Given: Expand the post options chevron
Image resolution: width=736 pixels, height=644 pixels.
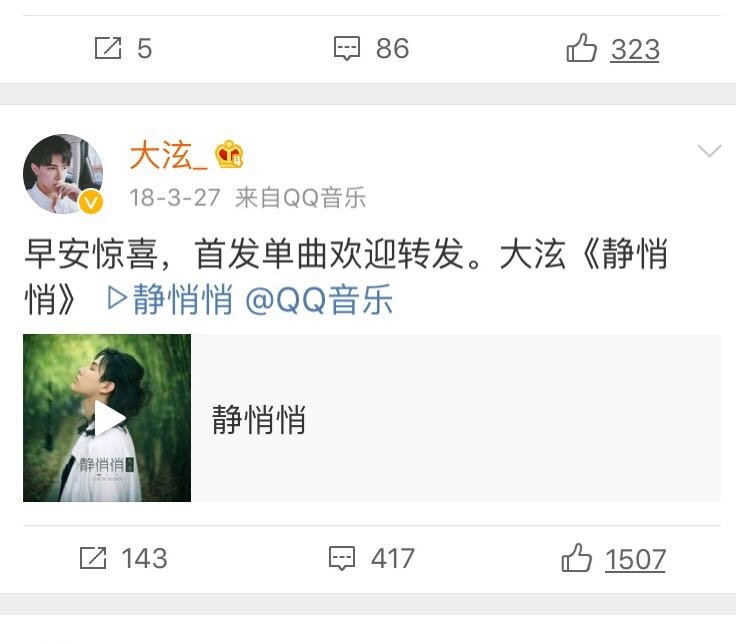Looking at the screenshot, I should point(709,151).
